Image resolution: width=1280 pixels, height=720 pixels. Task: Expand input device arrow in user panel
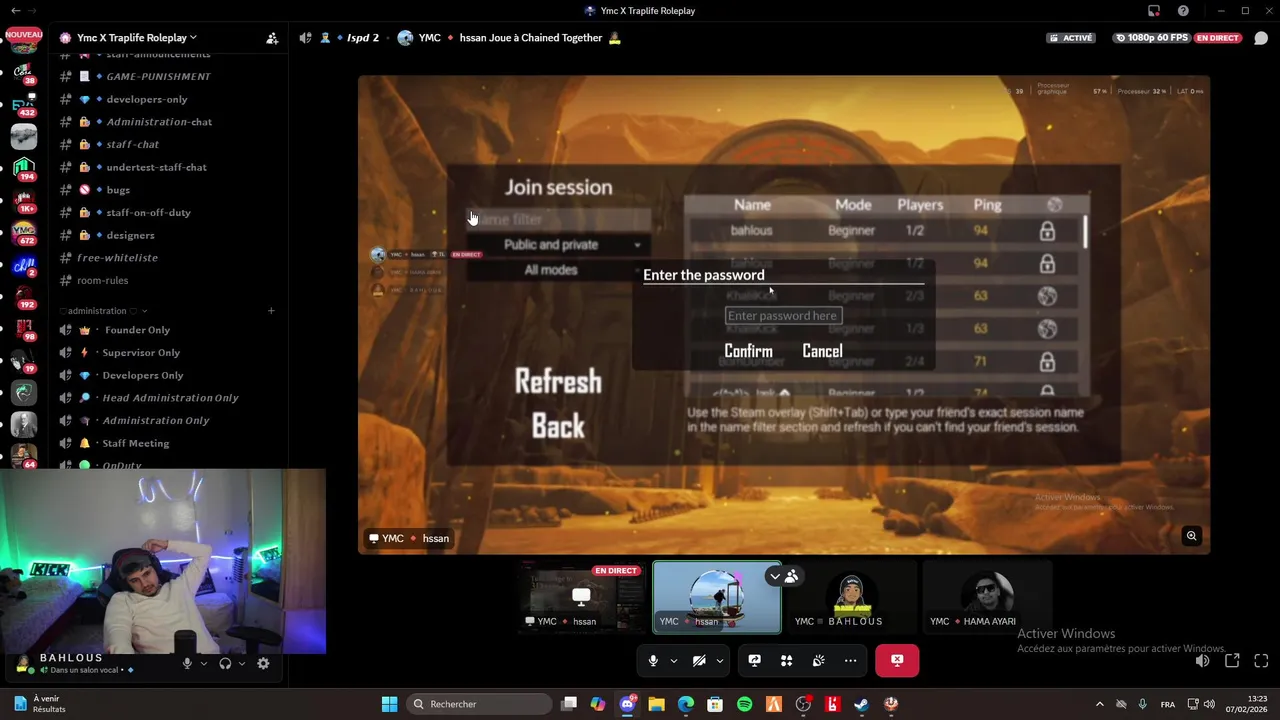coord(204,663)
